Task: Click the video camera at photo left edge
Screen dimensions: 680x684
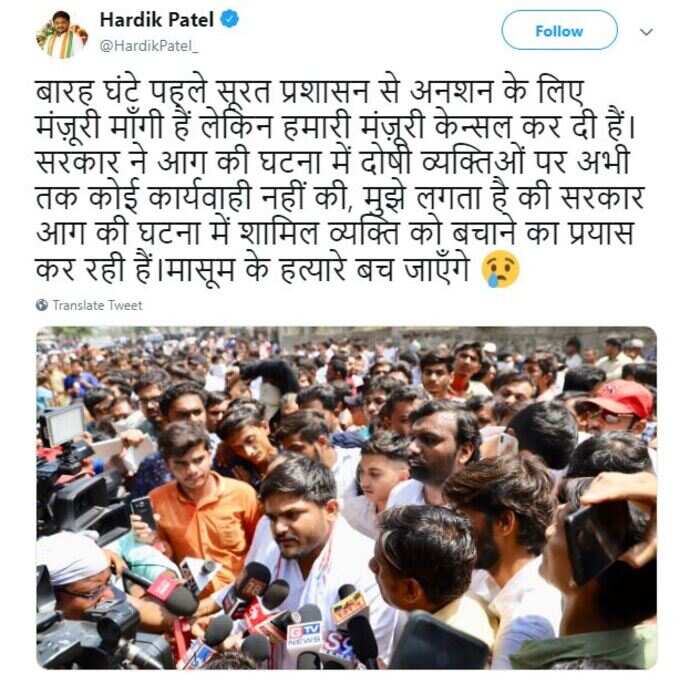Action: pos(70,493)
